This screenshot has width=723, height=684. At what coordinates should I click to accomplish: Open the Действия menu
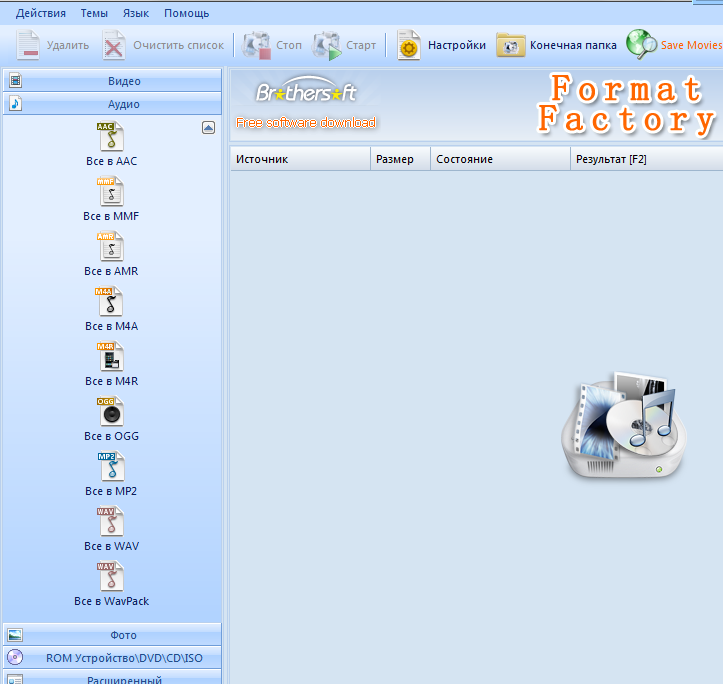41,13
